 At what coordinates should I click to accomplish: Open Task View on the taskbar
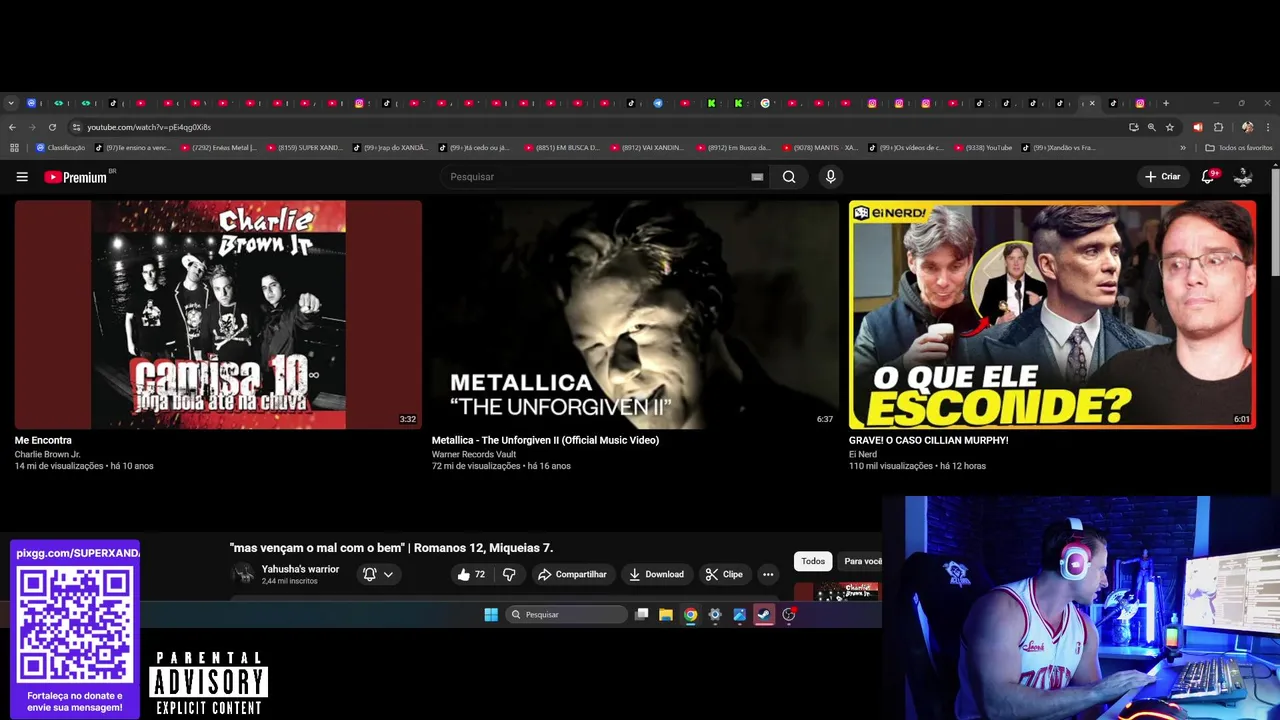point(642,615)
